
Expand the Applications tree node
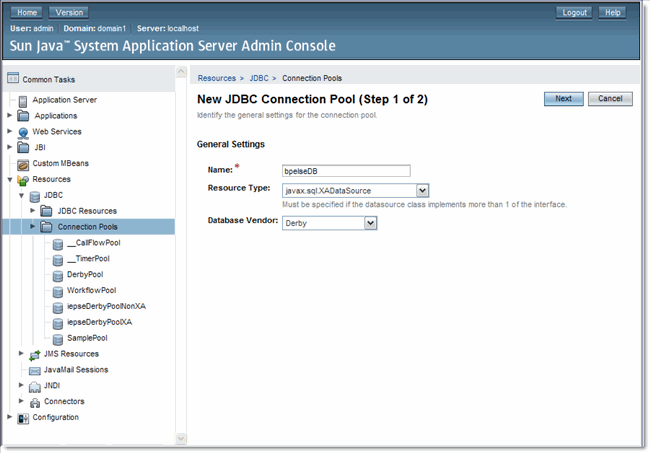pyautogui.click(x=10, y=115)
